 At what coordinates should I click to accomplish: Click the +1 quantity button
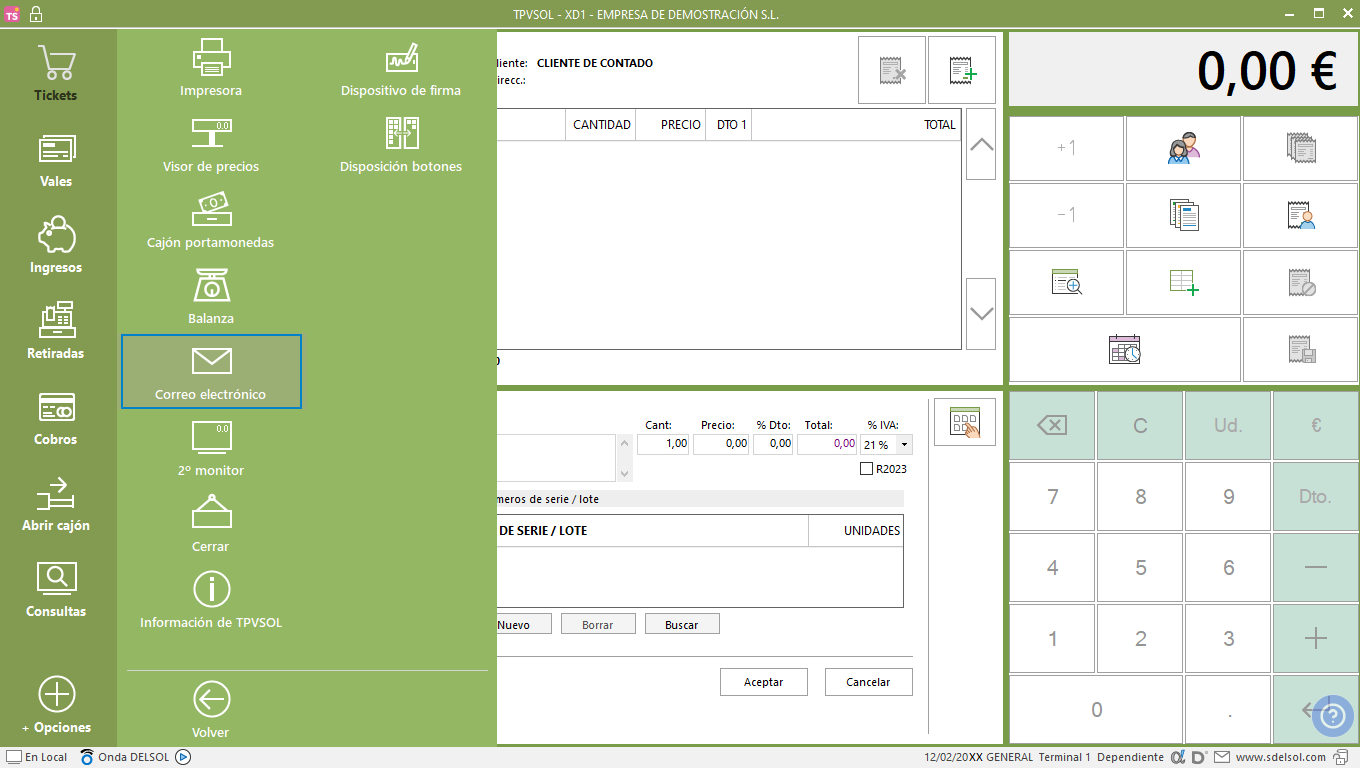[x=1066, y=148]
